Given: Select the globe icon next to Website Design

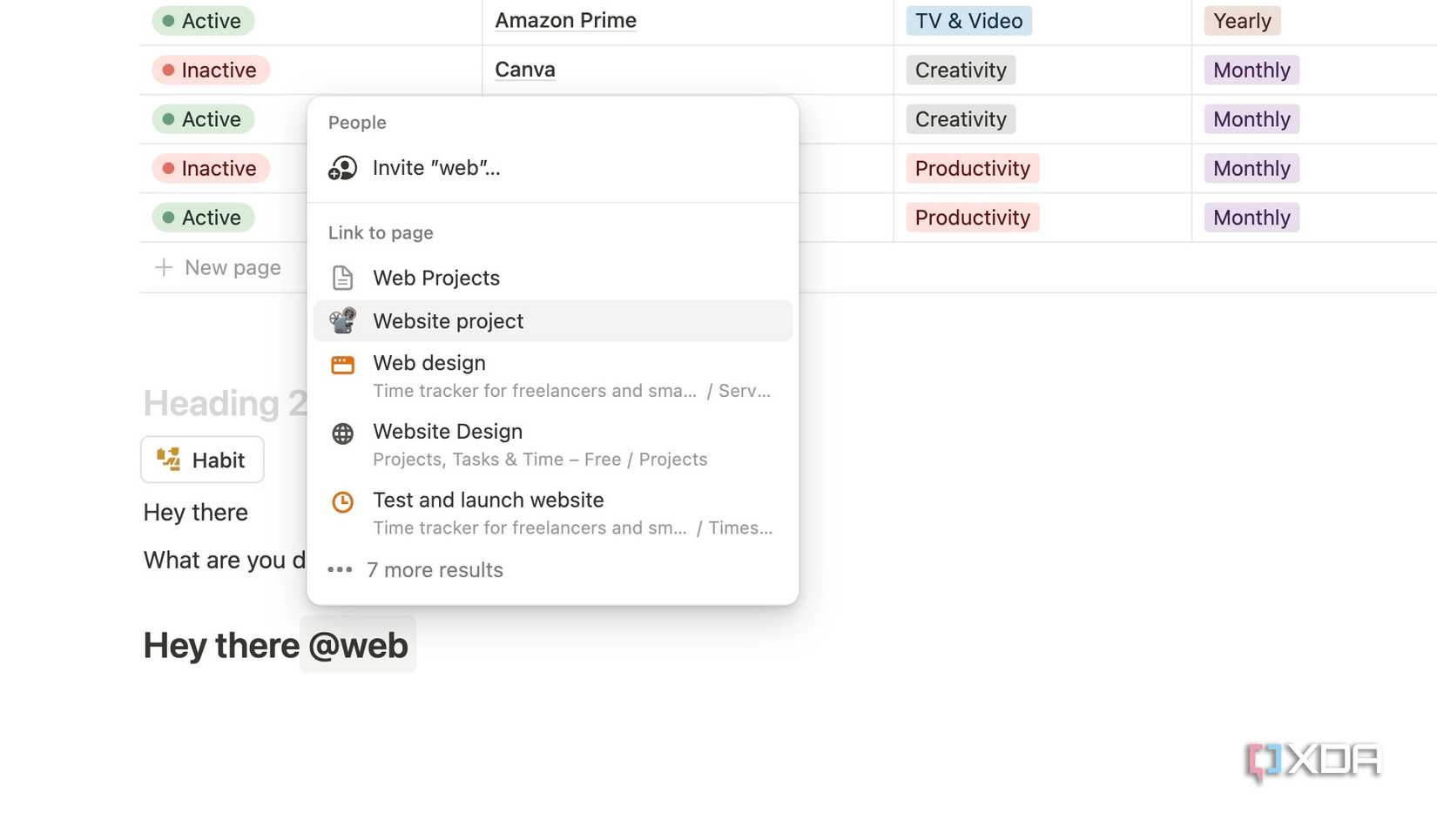Looking at the screenshot, I should [342, 433].
